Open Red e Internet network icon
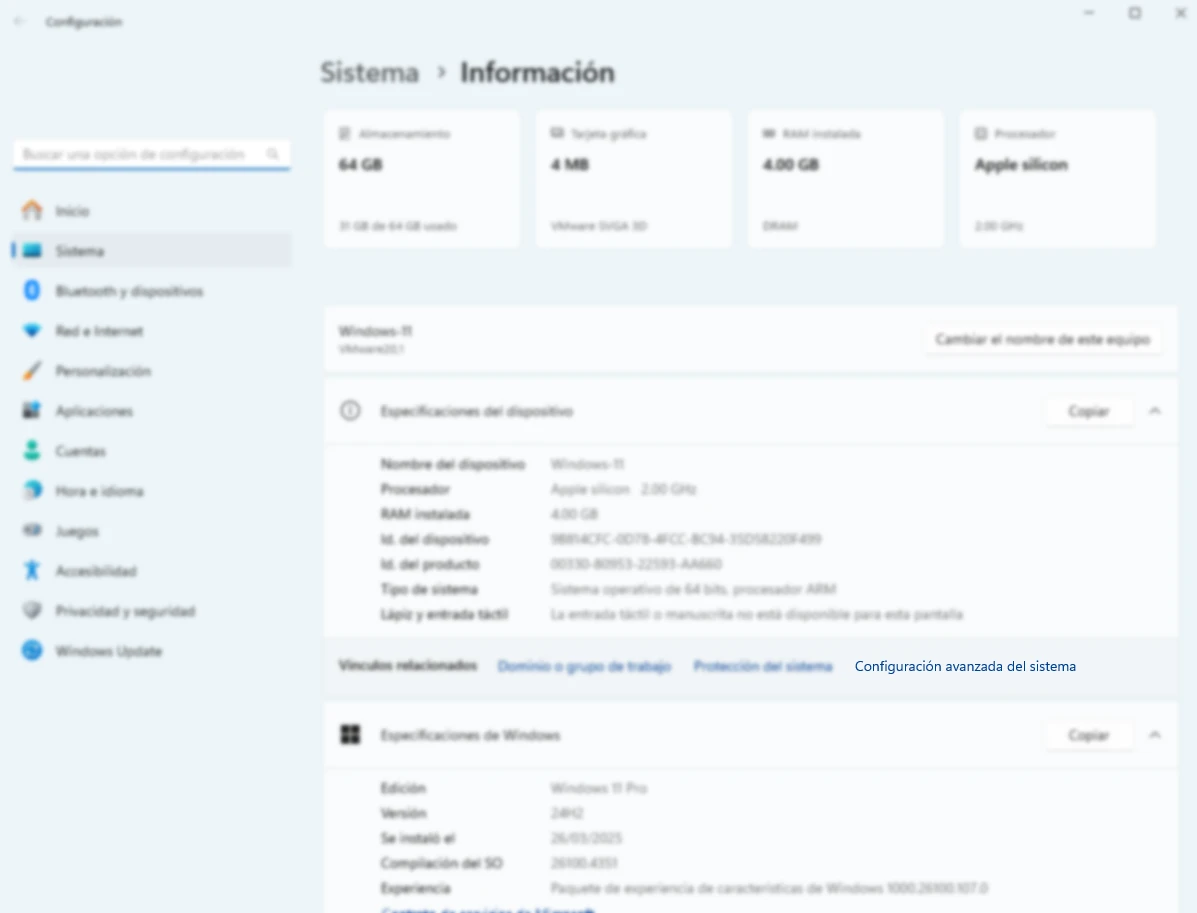This screenshot has width=1197, height=913. click(x=33, y=331)
